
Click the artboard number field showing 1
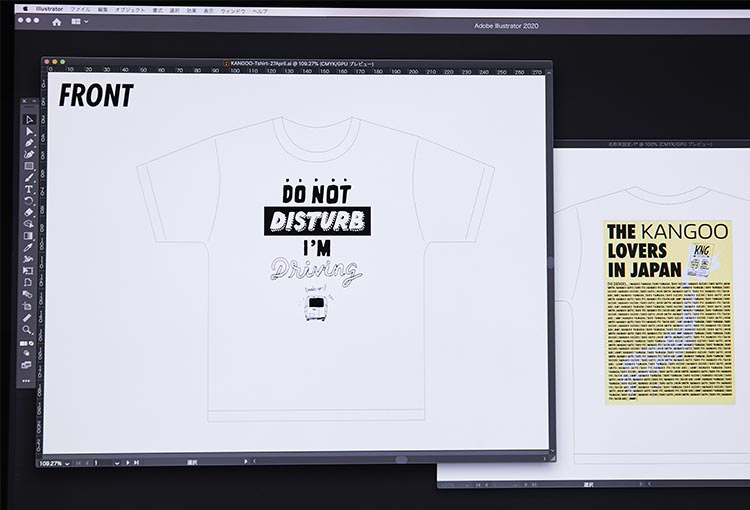tap(103, 463)
